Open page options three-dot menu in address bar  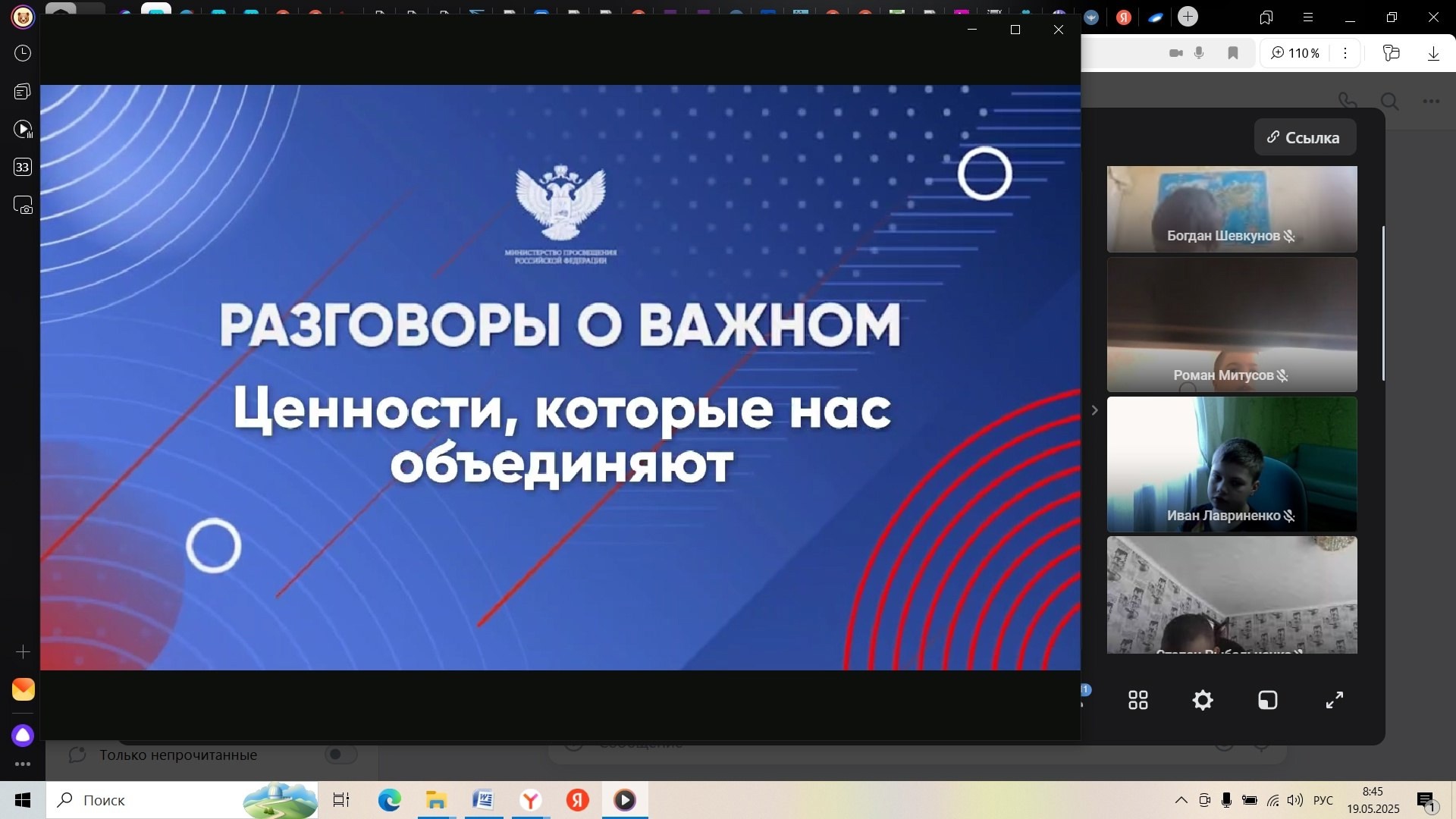[x=1345, y=53]
